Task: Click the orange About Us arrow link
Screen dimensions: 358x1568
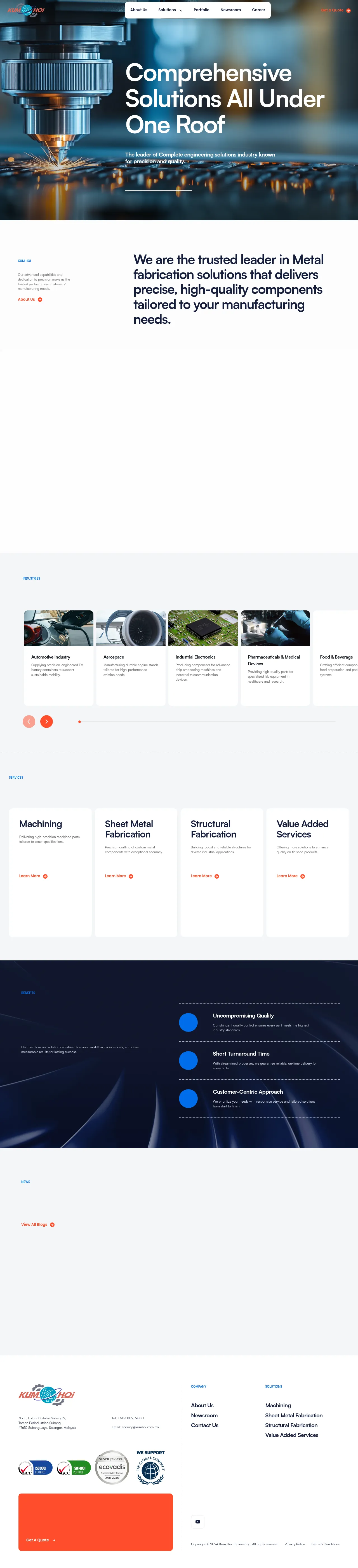Action: [30, 300]
